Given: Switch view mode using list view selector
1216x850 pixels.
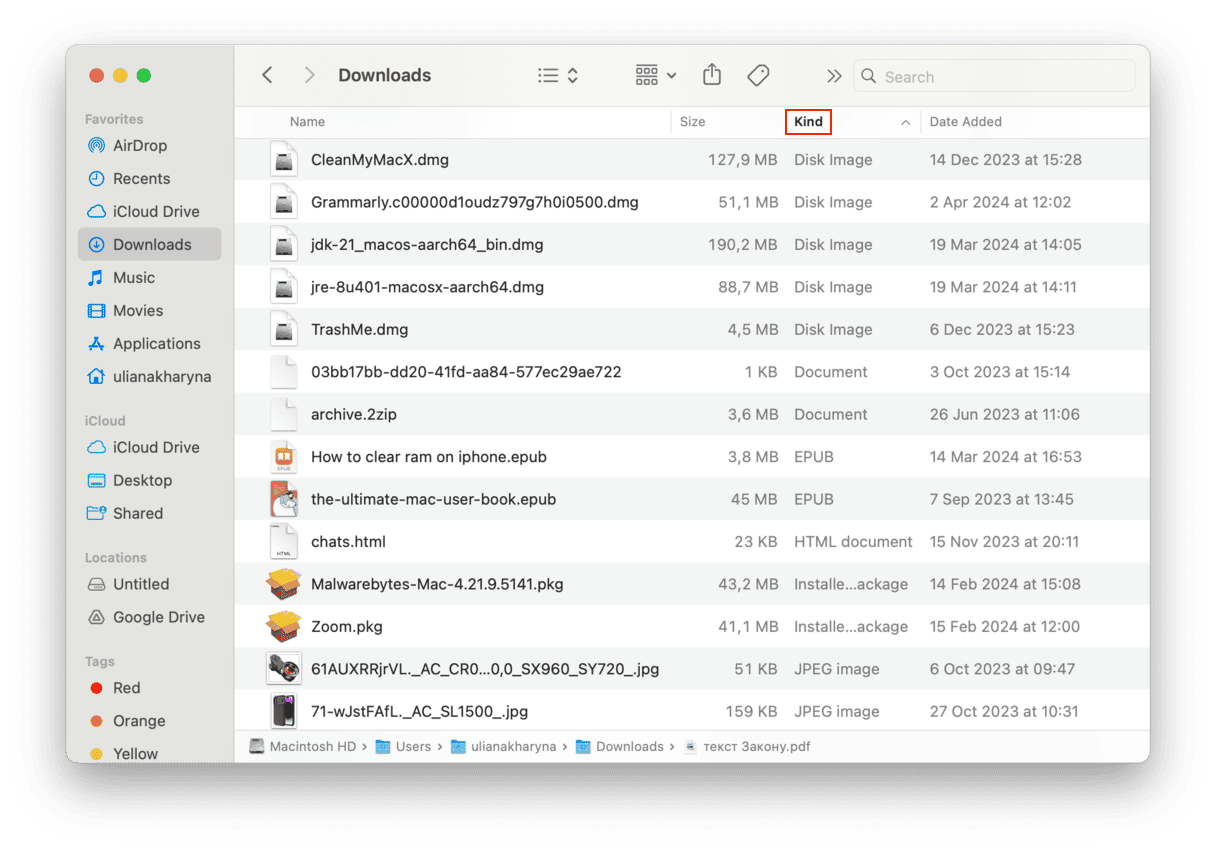Looking at the screenshot, I should point(557,75).
